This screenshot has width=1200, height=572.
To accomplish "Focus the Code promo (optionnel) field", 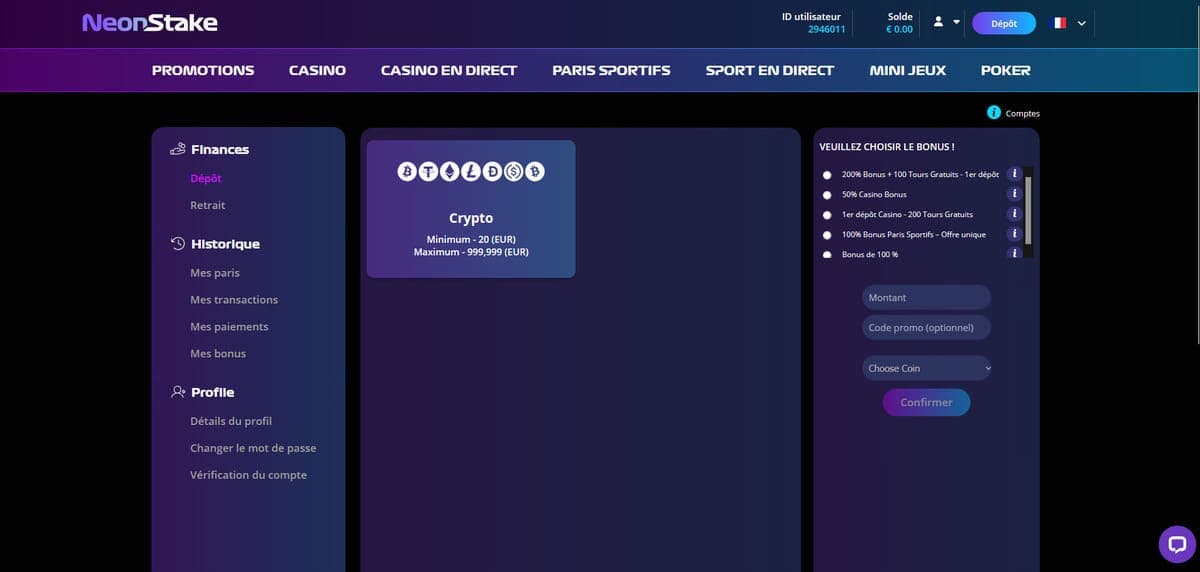I will tap(926, 327).
